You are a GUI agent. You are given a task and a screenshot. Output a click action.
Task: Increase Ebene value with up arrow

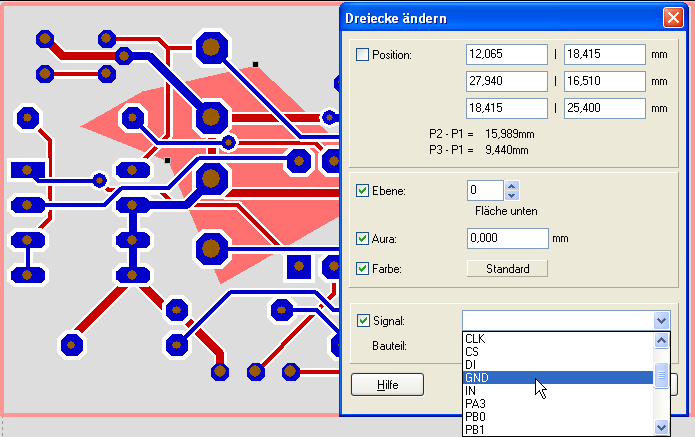click(x=512, y=185)
